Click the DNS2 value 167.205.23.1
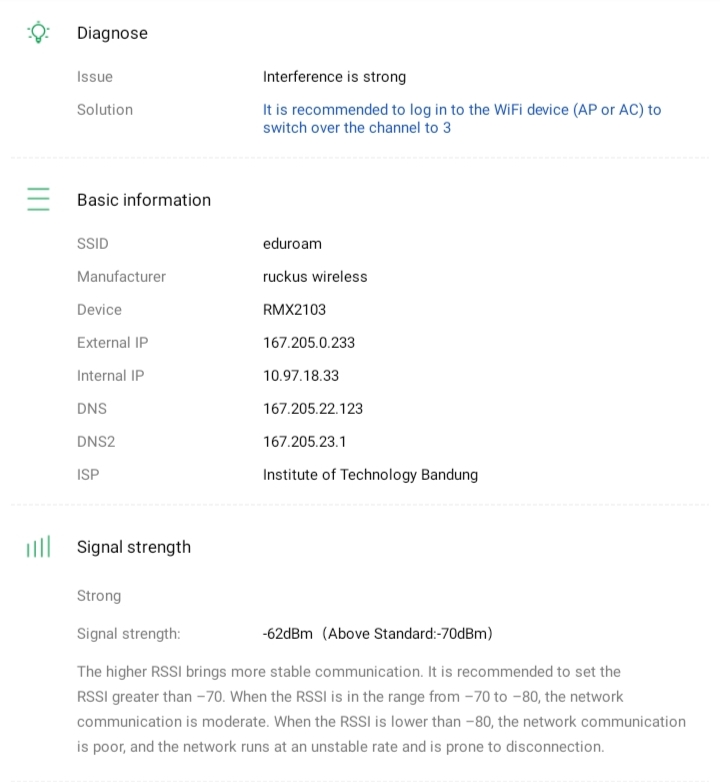The image size is (720, 782). tap(305, 442)
